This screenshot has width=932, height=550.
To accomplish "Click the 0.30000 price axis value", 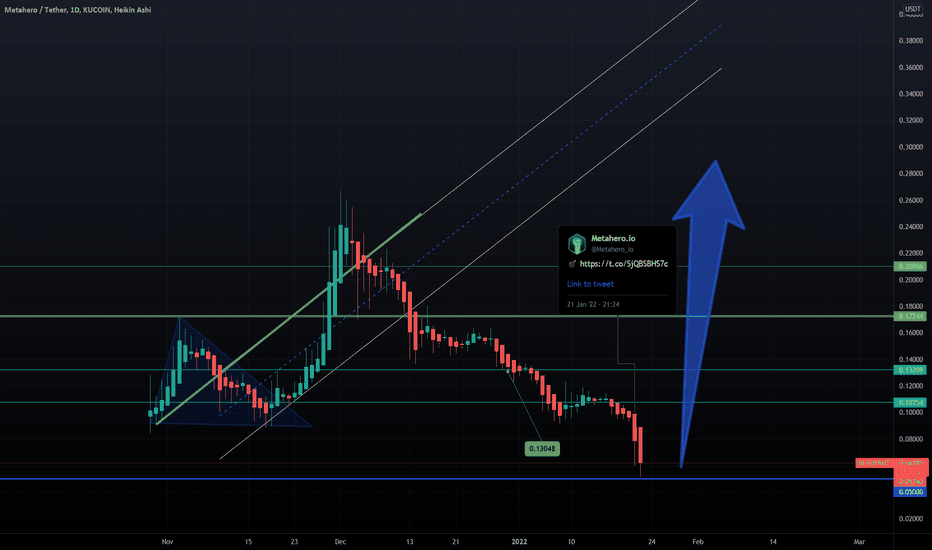I will click(x=911, y=147).
